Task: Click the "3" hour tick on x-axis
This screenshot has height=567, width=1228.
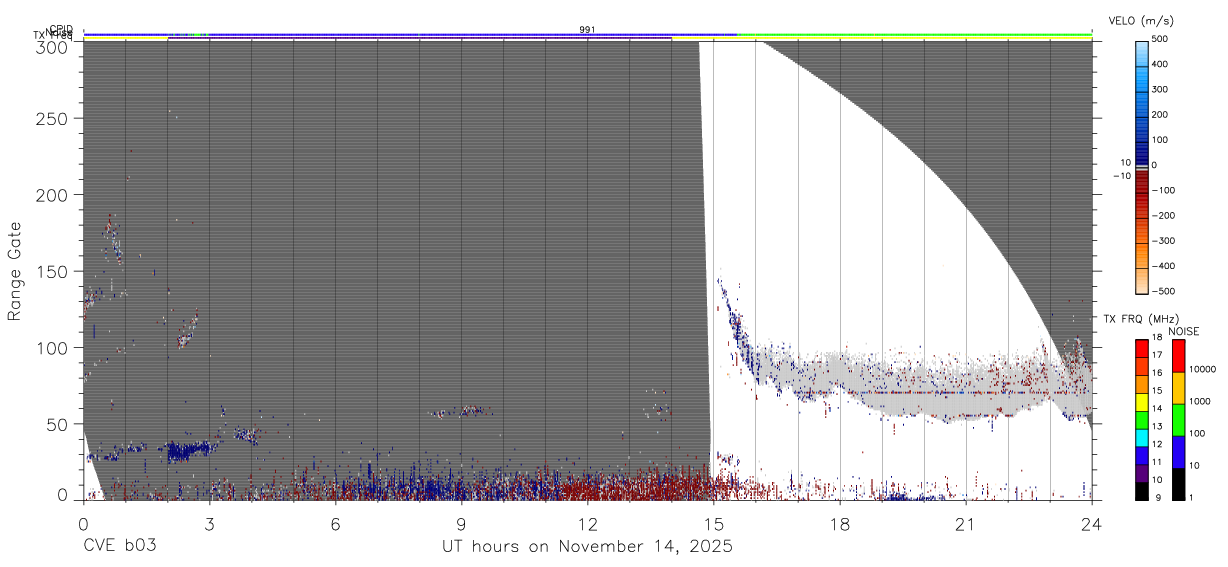Action: (x=209, y=523)
